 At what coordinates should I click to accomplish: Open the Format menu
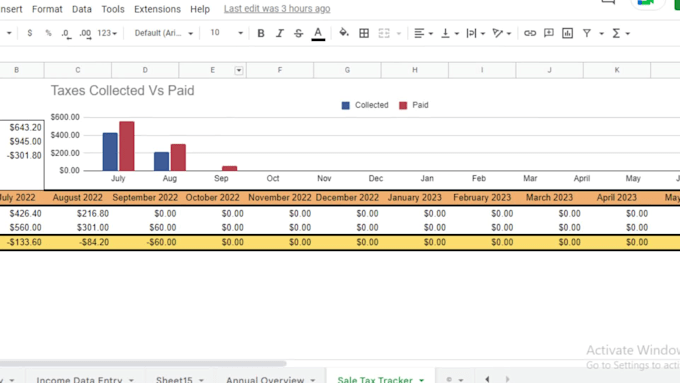click(x=47, y=9)
